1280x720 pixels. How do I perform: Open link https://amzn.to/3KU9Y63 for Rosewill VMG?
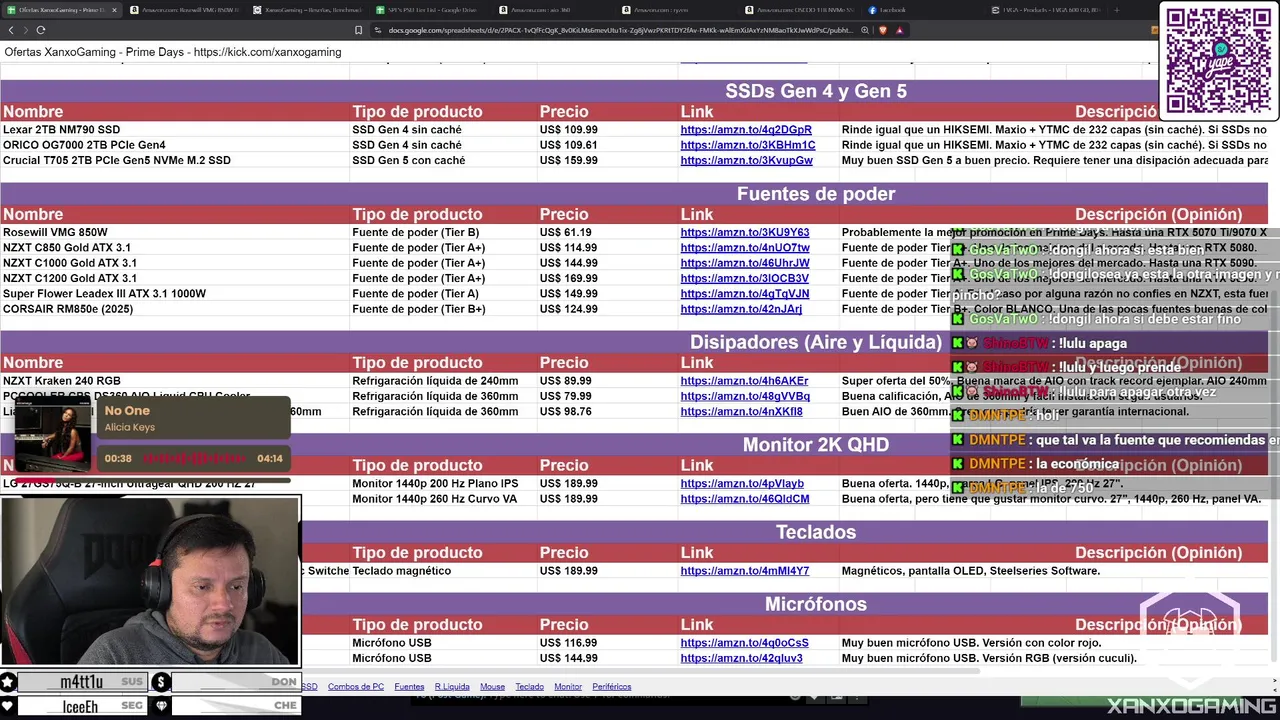pos(745,233)
